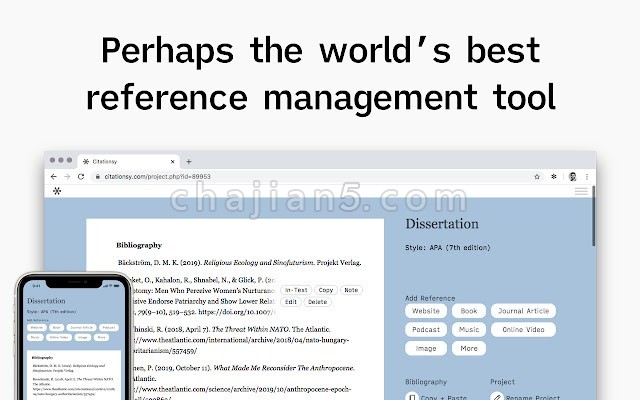Tap Website button on the phone mockup

coord(37,327)
